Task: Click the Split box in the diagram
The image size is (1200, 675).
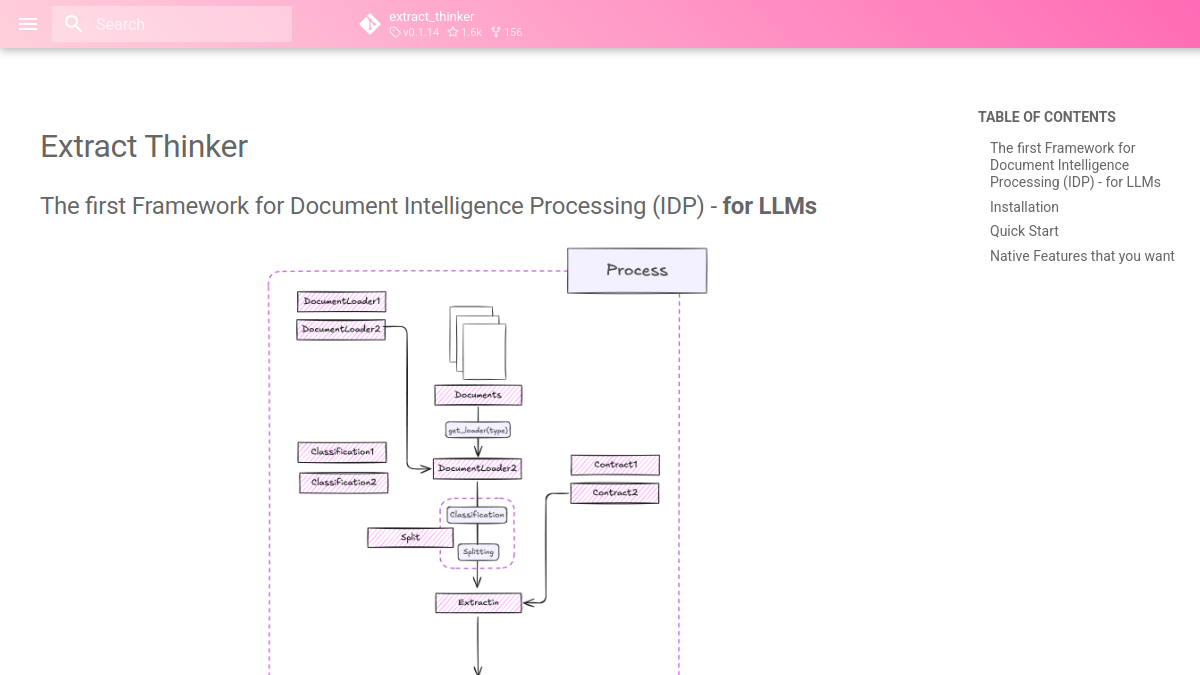Action: point(410,538)
